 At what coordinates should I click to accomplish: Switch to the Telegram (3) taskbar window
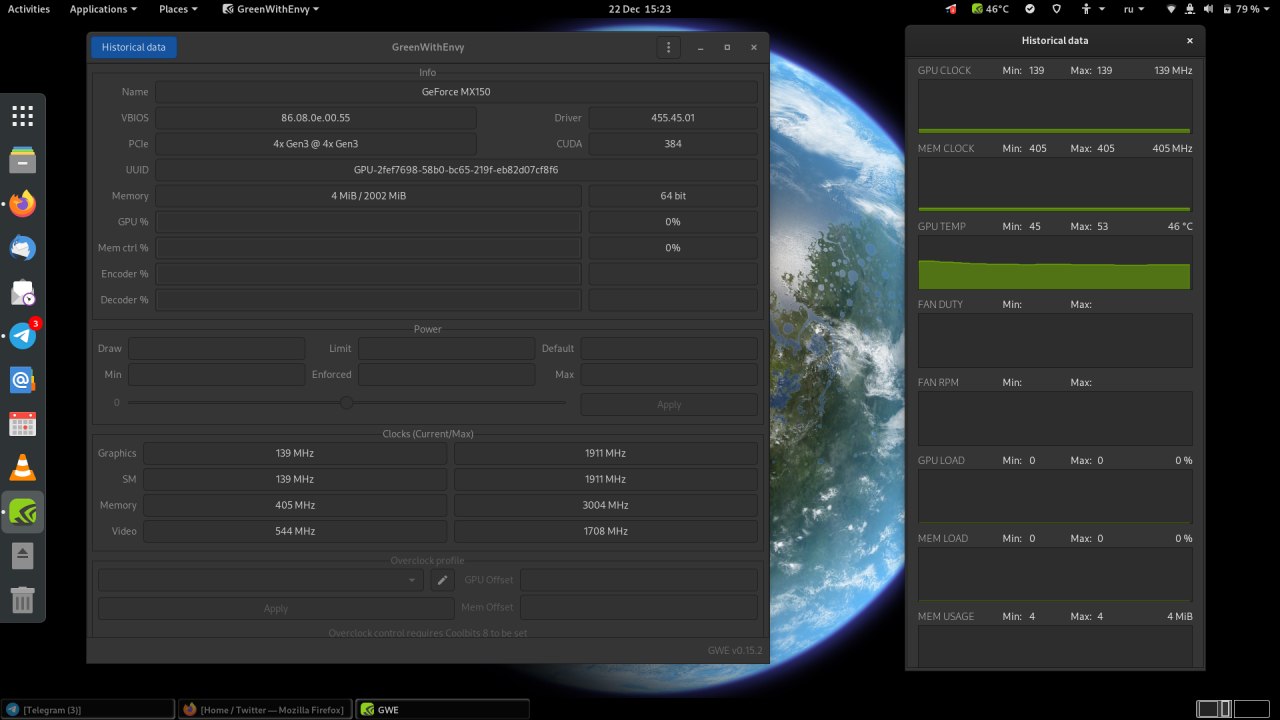point(87,709)
